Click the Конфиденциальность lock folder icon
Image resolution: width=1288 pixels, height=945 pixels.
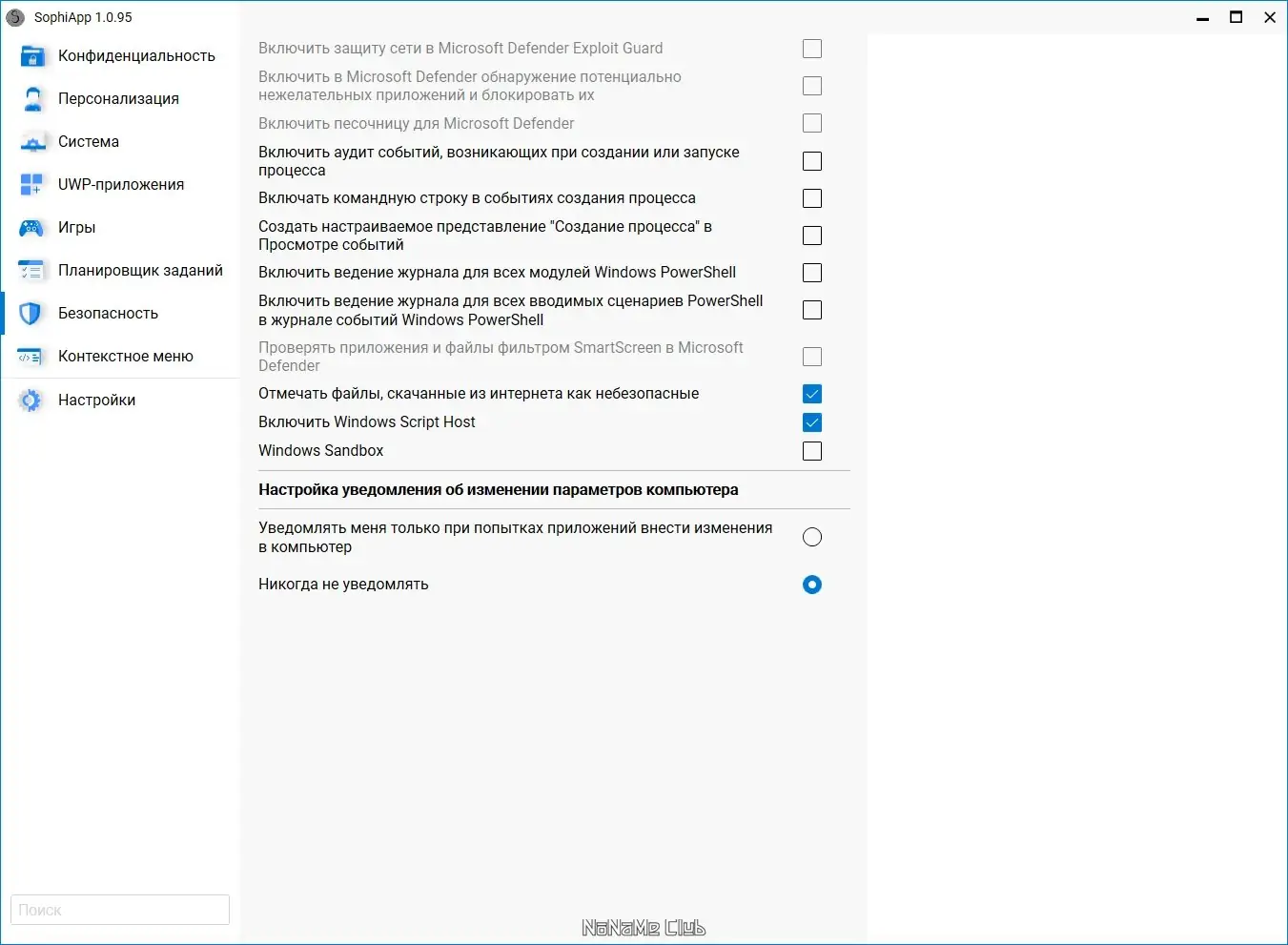coord(32,56)
